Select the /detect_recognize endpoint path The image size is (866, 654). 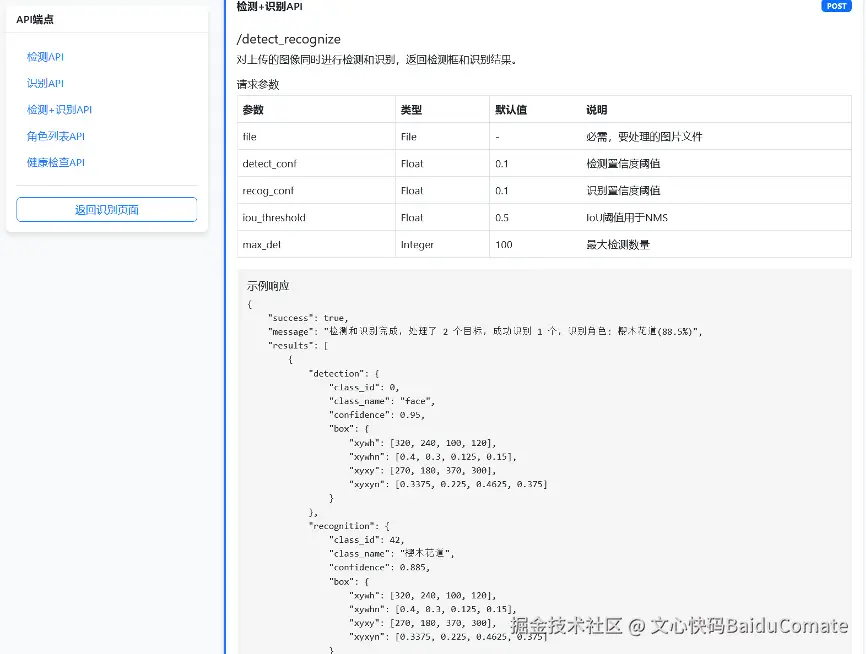(288, 39)
